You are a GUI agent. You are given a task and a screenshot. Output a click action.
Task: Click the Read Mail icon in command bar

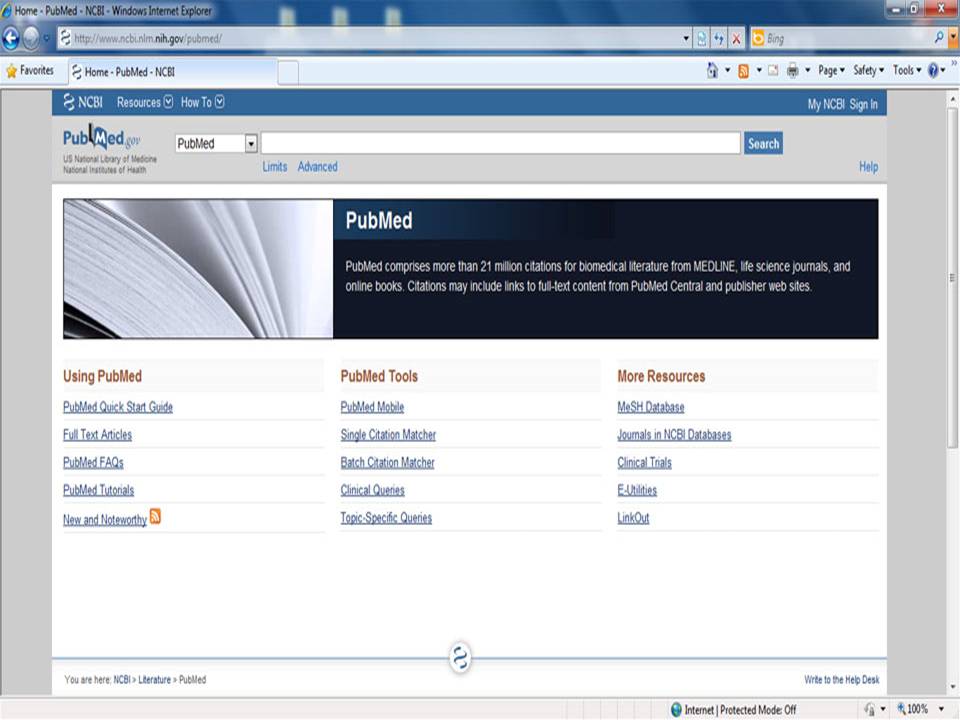point(773,70)
